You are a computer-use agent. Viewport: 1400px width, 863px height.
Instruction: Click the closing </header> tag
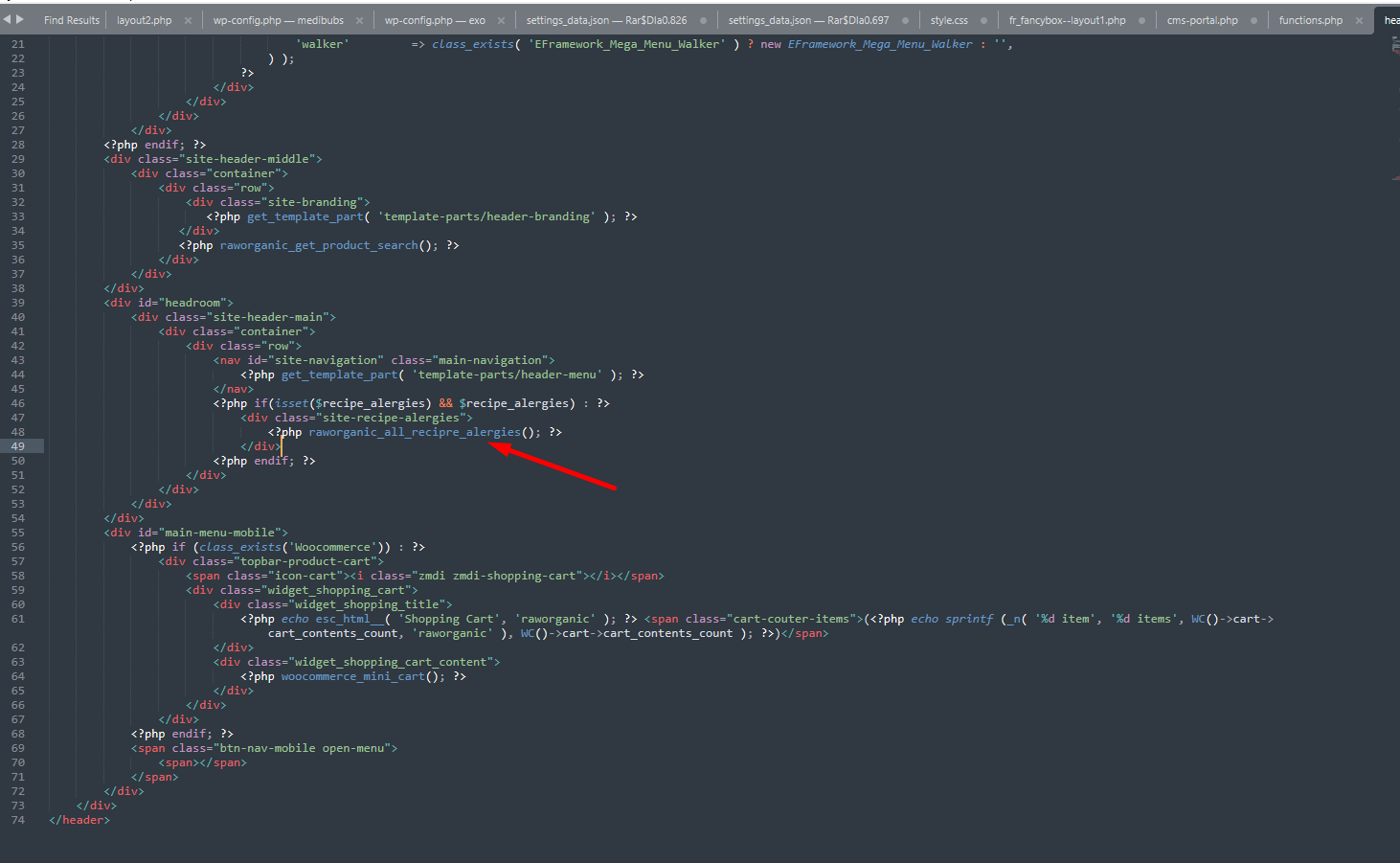(79, 820)
